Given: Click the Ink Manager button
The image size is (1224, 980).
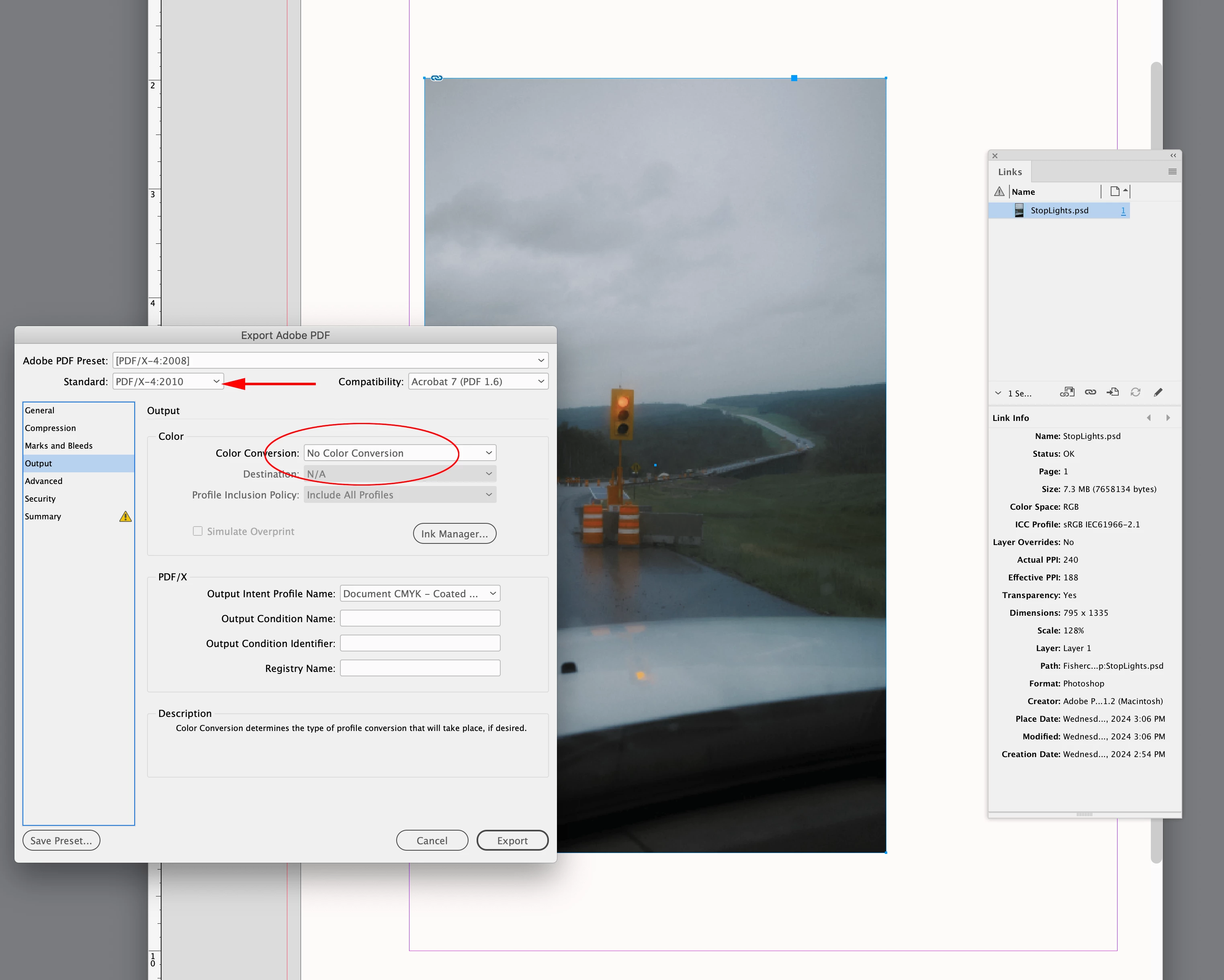Looking at the screenshot, I should [454, 533].
